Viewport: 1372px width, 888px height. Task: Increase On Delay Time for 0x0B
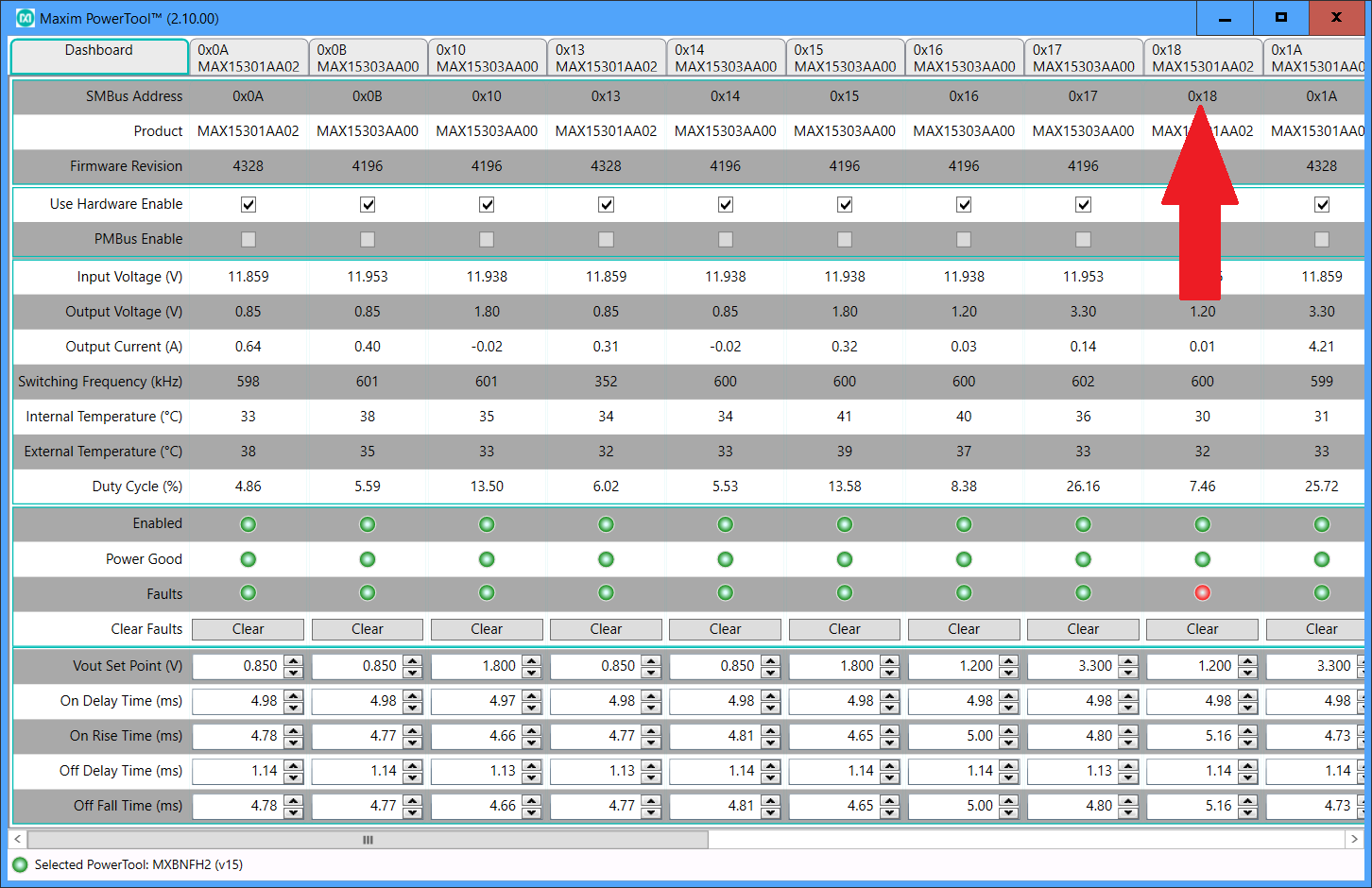[x=413, y=695]
